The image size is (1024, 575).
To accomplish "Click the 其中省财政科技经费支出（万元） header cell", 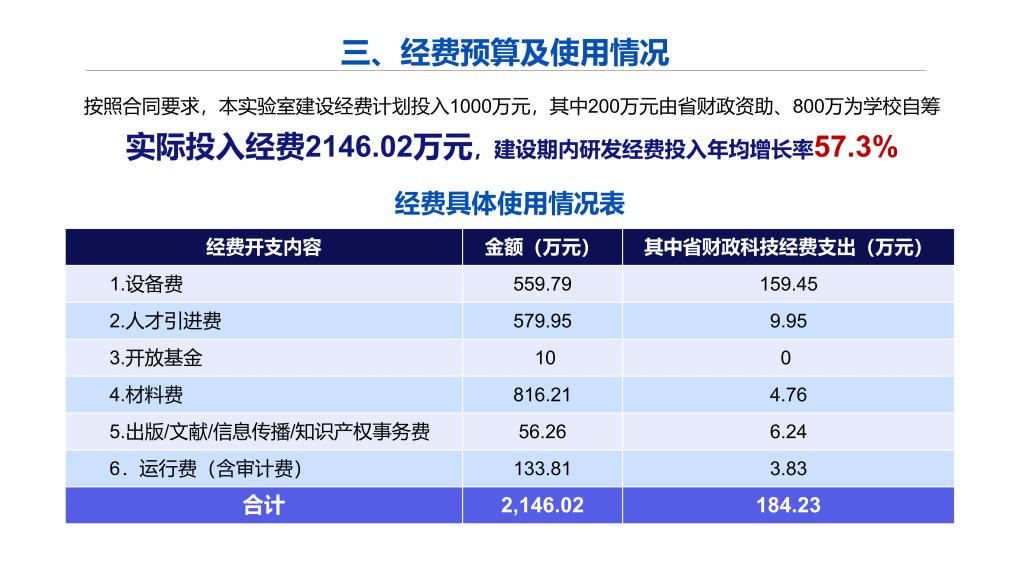I will (x=787, y=247).
